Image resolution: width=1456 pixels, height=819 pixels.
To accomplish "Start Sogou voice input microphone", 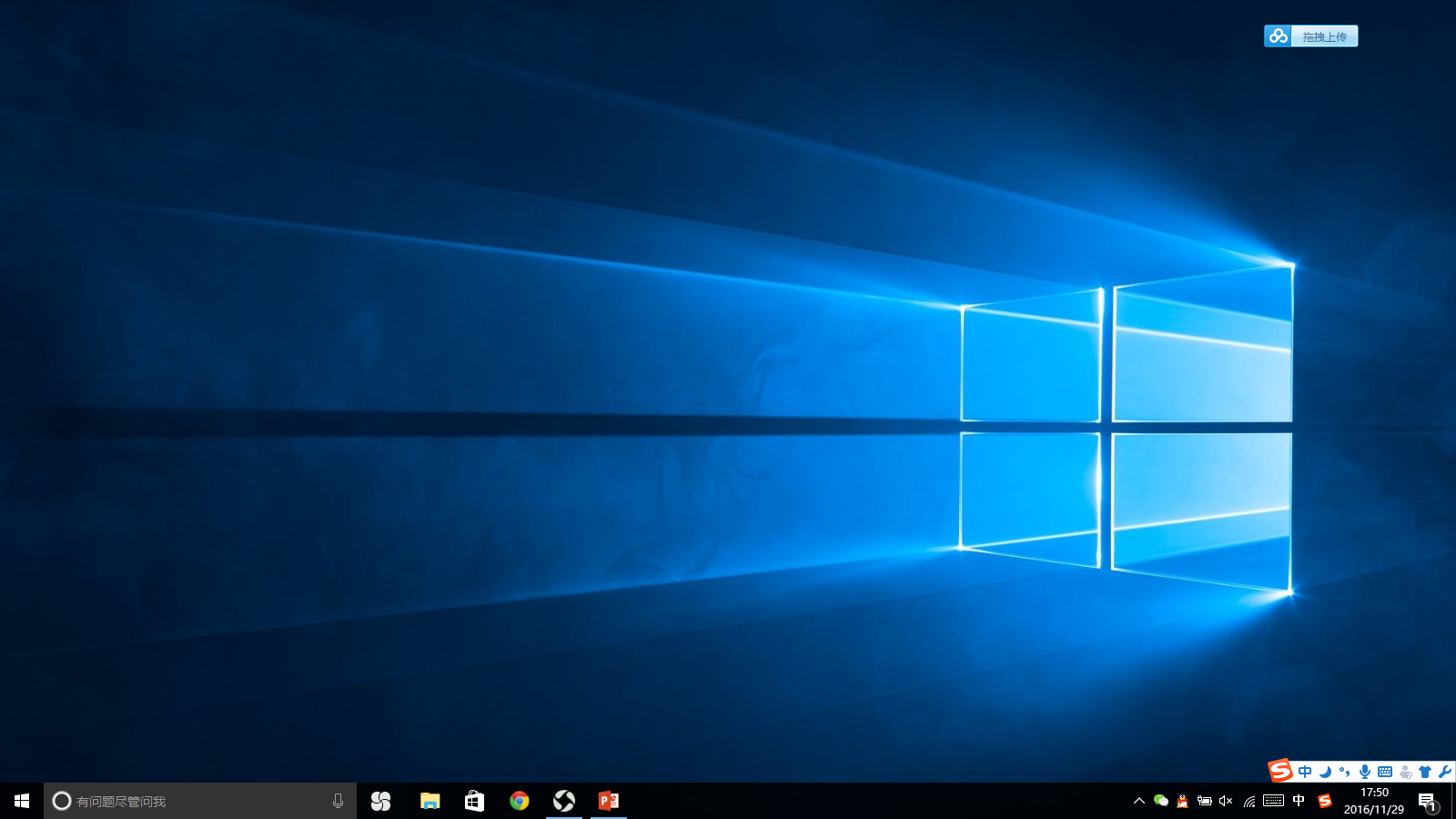I will [1364, 772].
